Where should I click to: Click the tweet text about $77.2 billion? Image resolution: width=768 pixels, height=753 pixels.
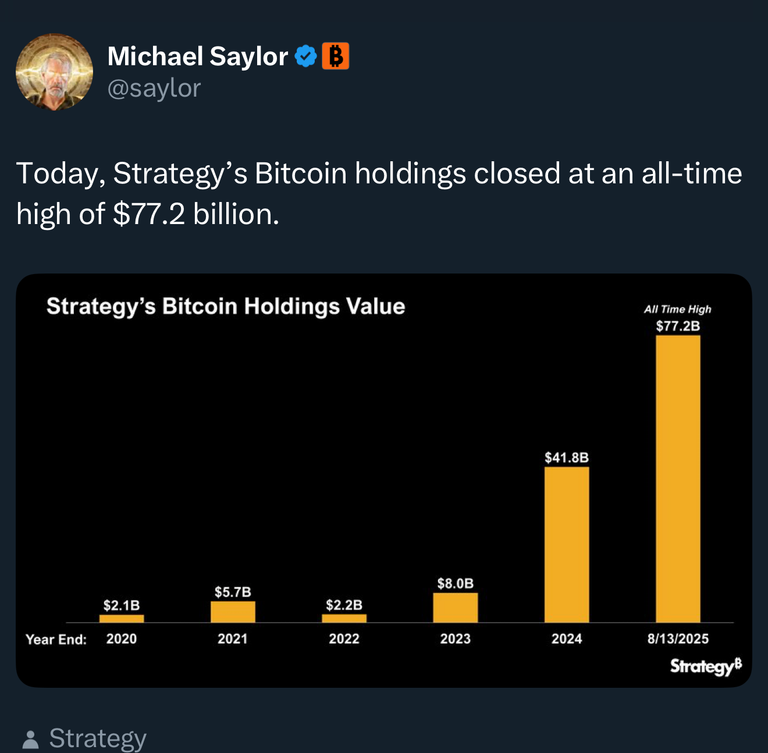(x=379, y=194)
